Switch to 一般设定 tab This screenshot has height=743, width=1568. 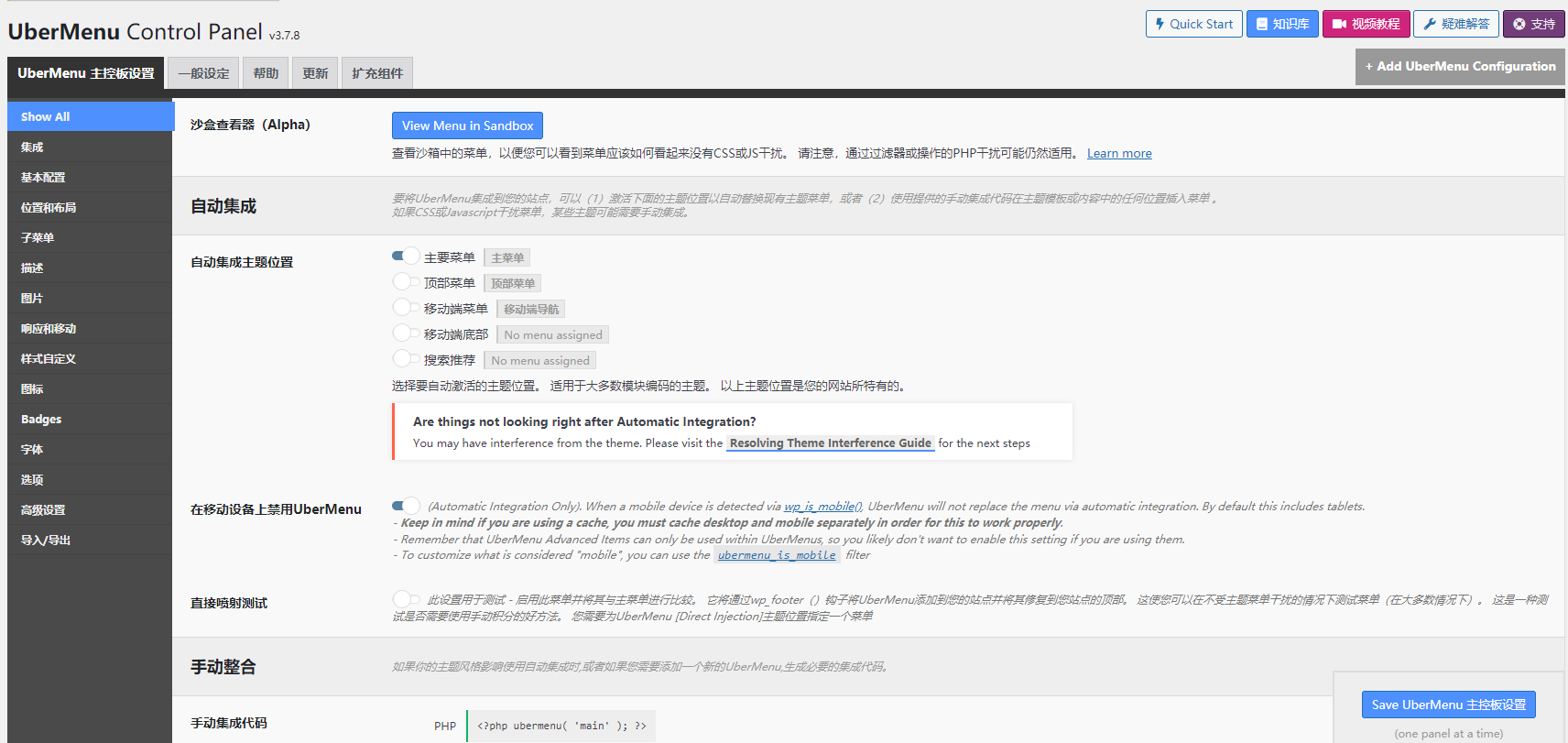tap(203, 73)
